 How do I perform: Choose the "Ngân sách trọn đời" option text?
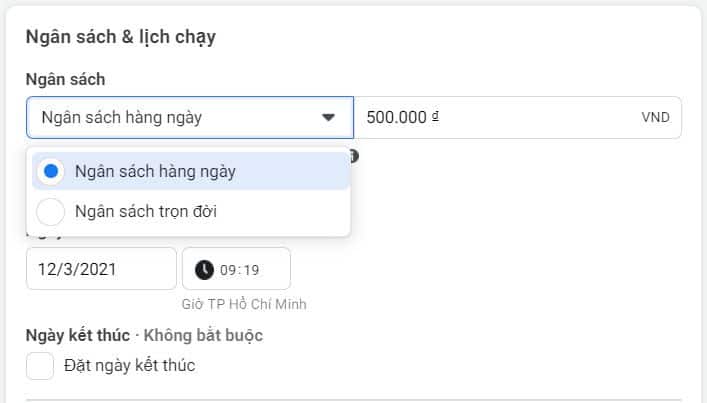coord(146,211)
